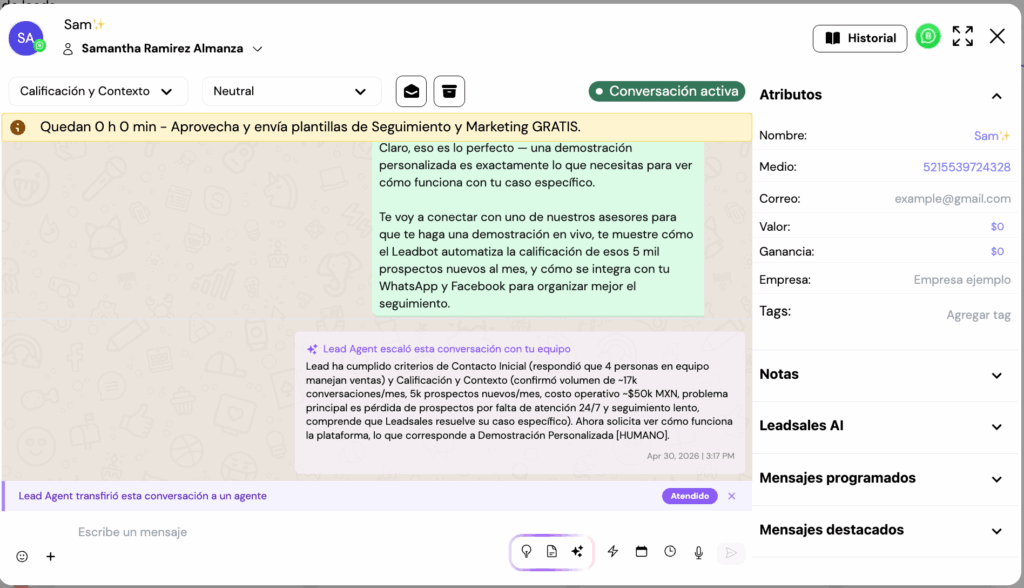The image size is (1024, 588).
Task: Open the Neutral sentiment dropdown
Action: (x=291, y=91)
